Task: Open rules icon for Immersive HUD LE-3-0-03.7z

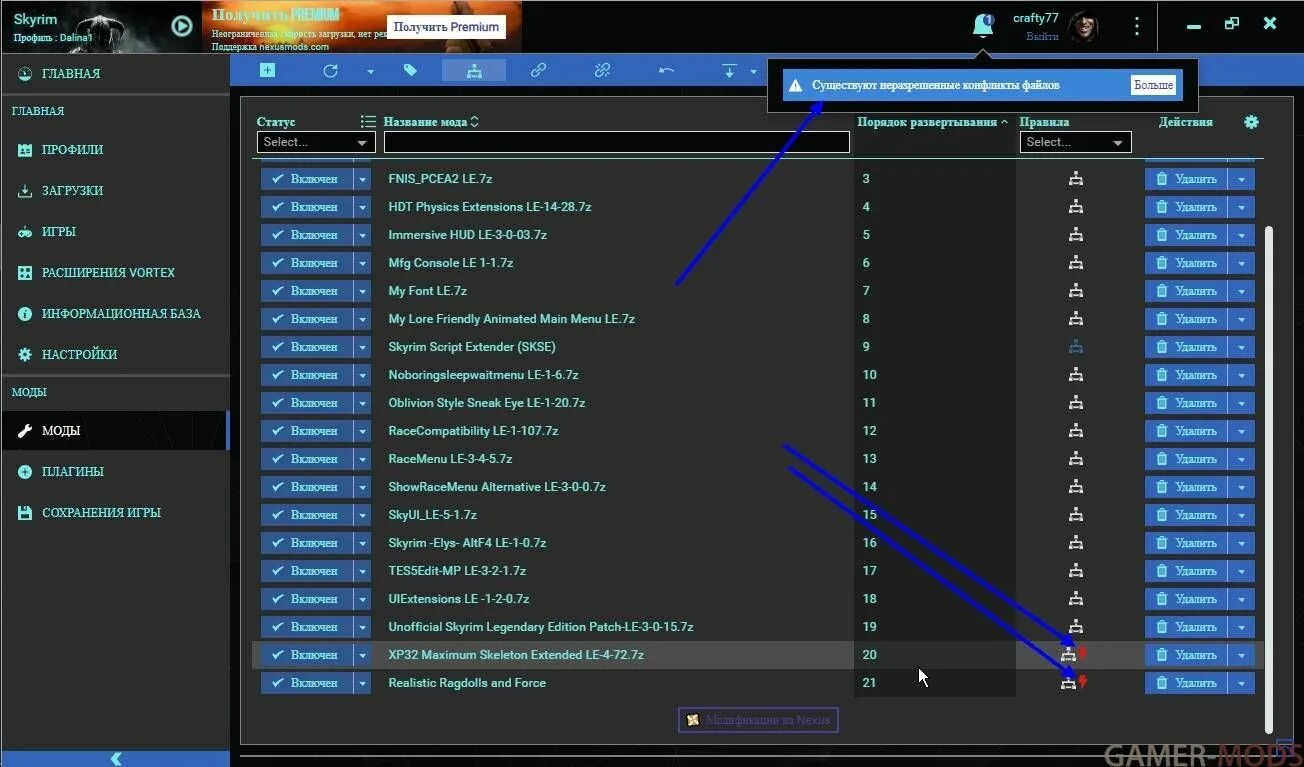Action: [x=1075, y=235]
